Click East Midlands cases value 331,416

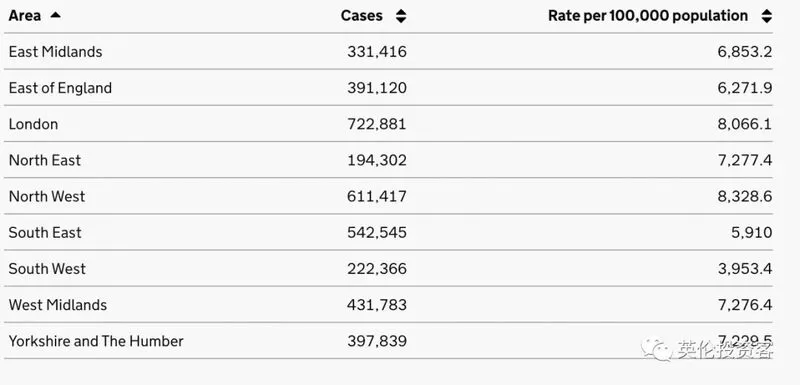(x=377, y=52)
